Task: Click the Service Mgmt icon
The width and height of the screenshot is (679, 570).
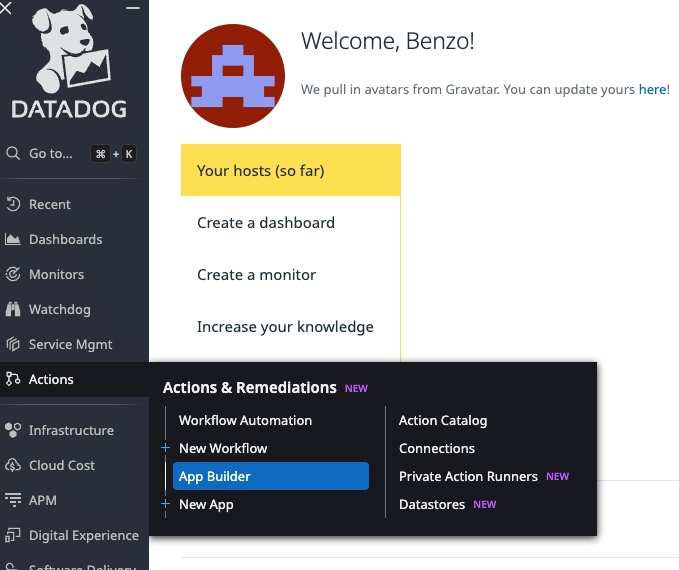Action: (13, 344)
